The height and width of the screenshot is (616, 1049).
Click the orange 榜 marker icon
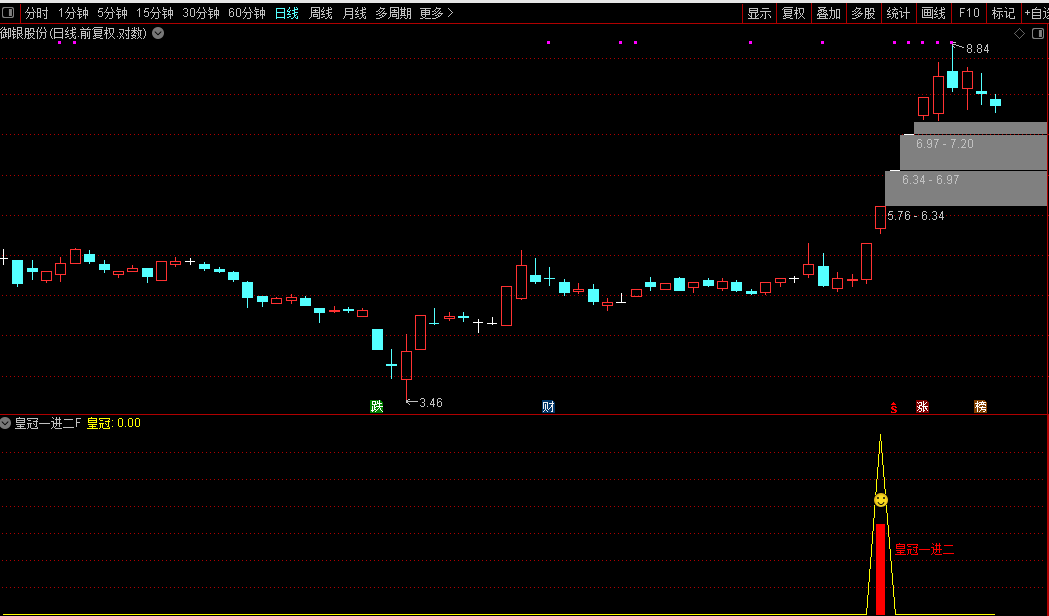[x=981, y=406]
